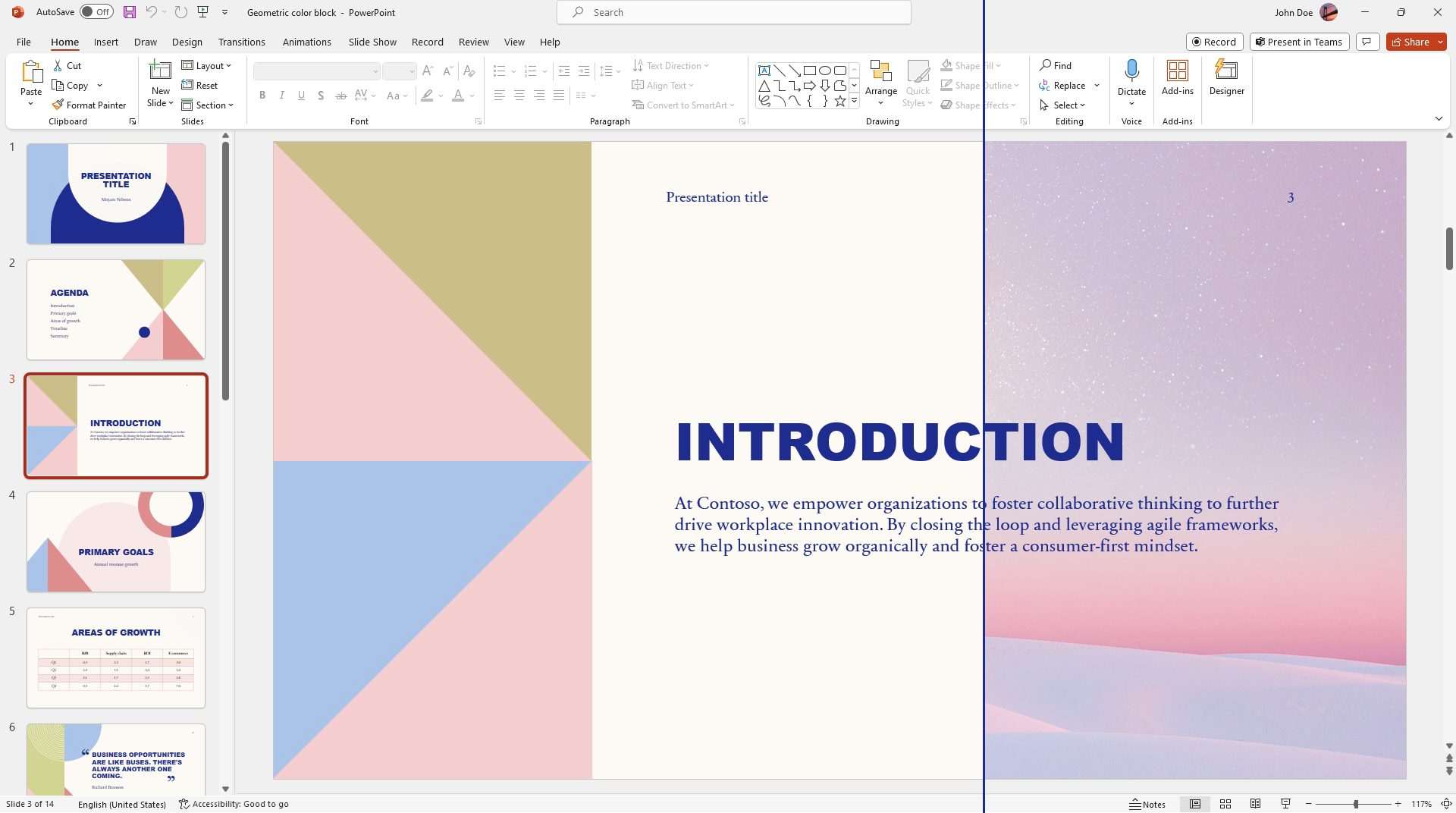Expand the Layout dropdown

[206, 66]
